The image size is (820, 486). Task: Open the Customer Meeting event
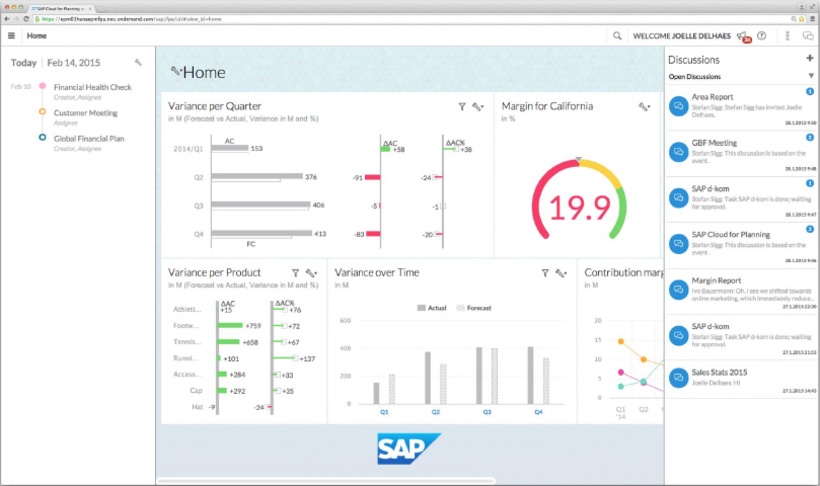point(86,113)
